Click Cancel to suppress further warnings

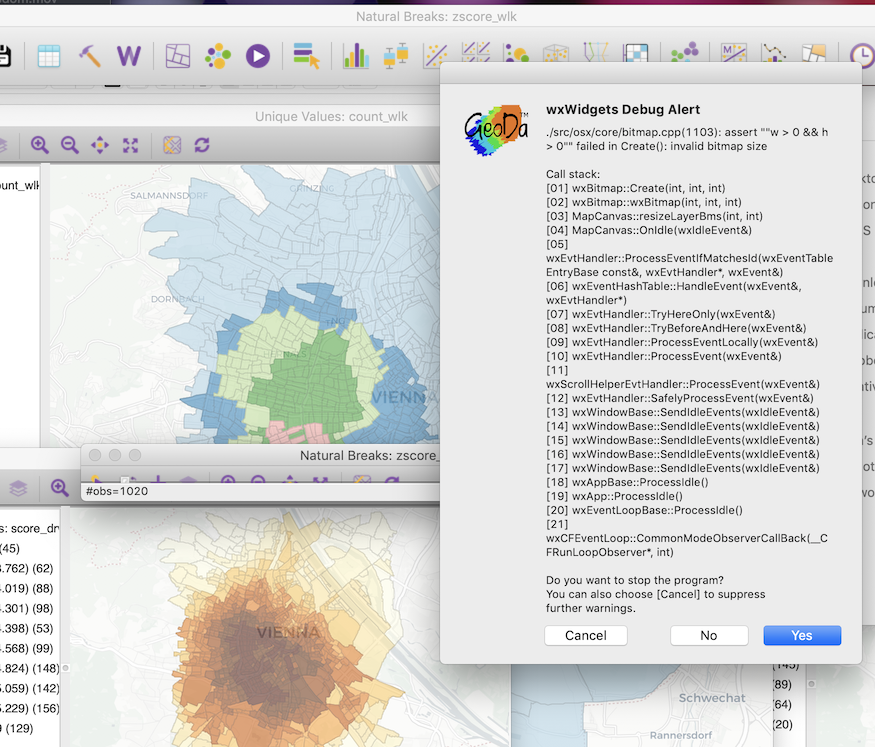[585, 635]
